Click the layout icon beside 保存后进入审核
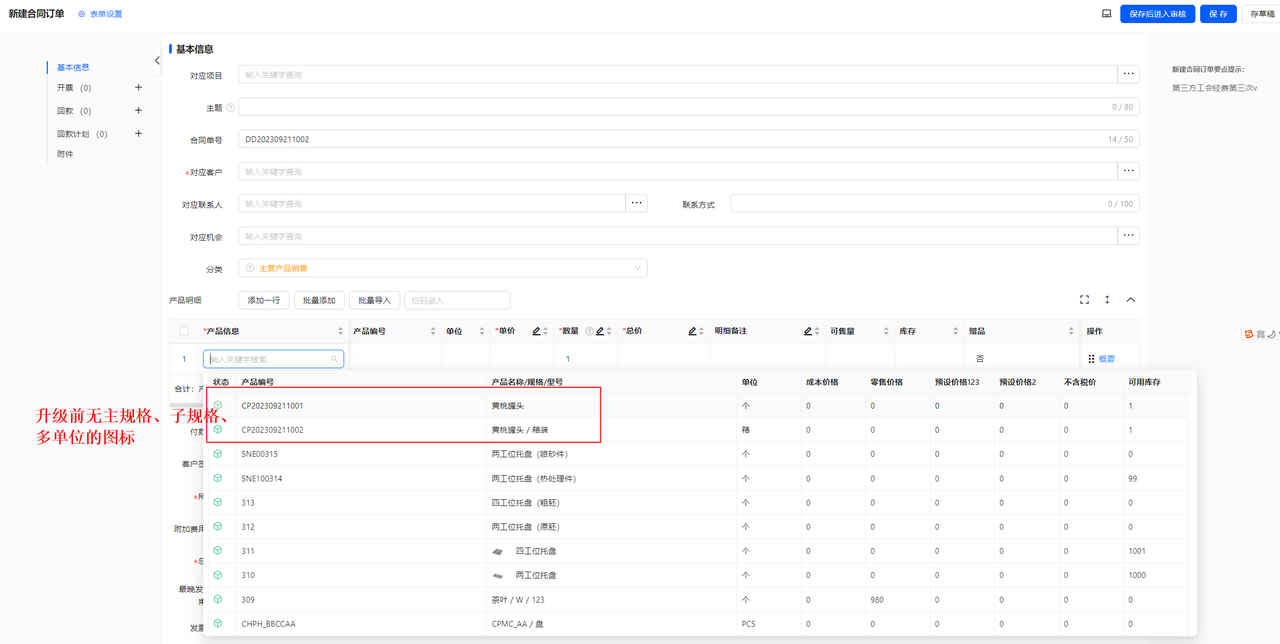This screenshot has width=1280, height=644. point(1106,14)
